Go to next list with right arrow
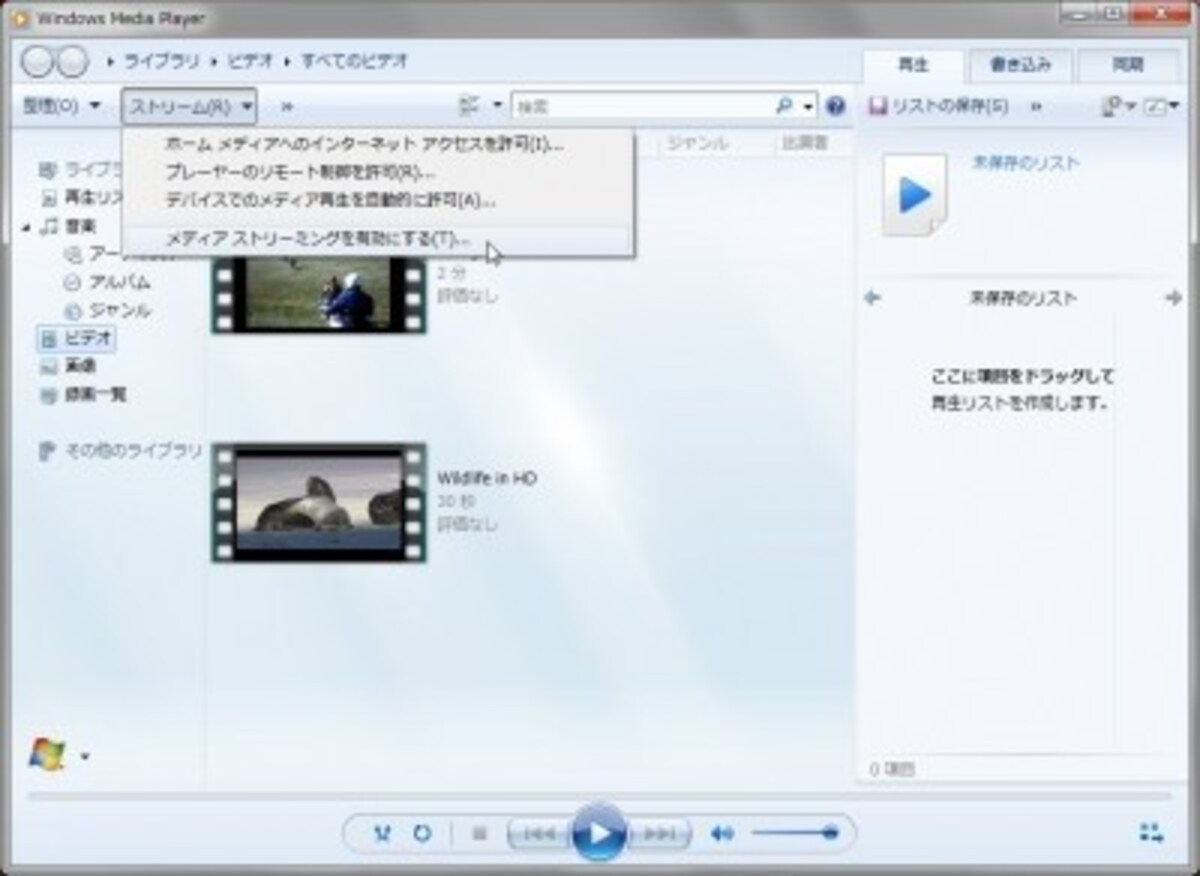The width and height of the screenshot is (1200, 876). pyautogui.click(x=1173, y=298)
